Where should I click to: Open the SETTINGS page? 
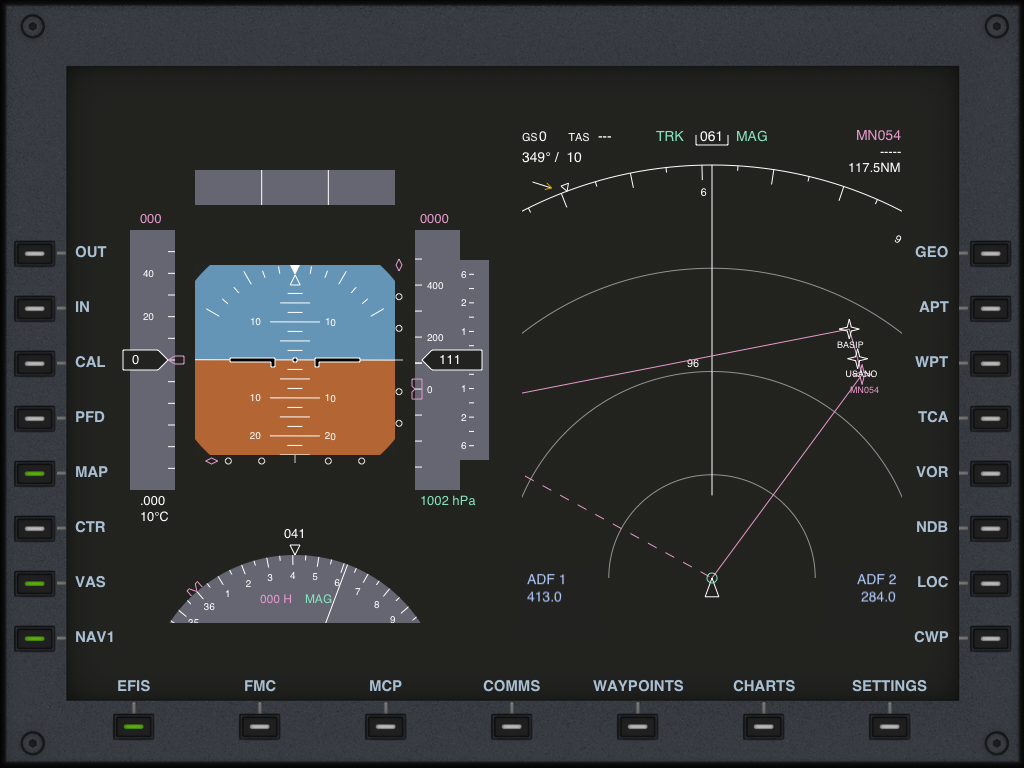[889, 726]
